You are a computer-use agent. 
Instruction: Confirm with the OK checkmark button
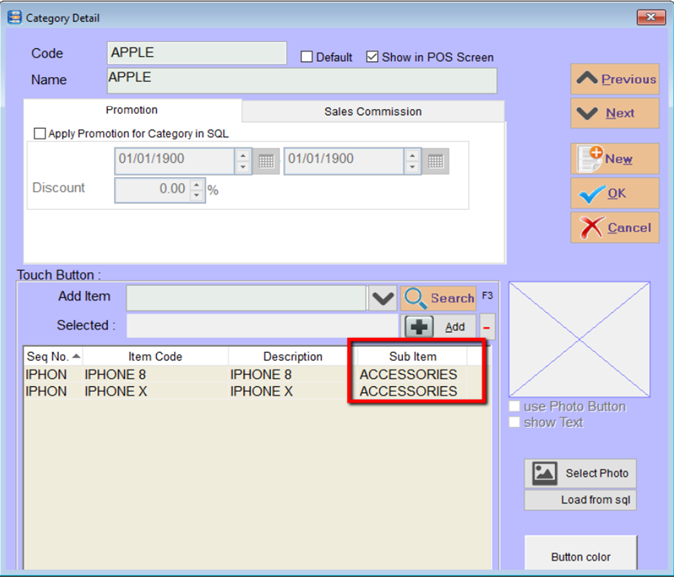[615, 193]
